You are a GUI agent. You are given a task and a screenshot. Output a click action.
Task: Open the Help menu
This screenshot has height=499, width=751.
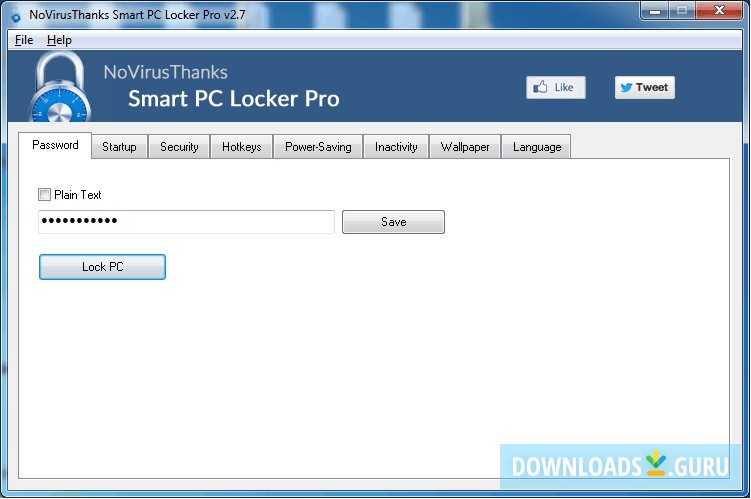tap(59, 40)
